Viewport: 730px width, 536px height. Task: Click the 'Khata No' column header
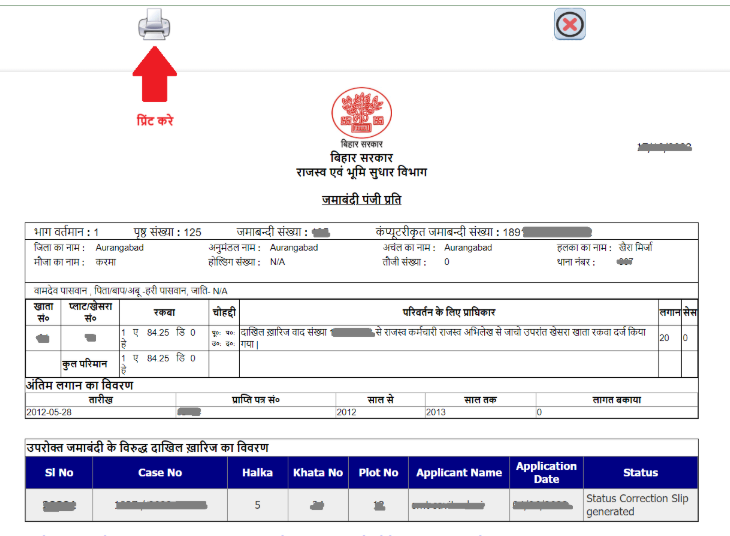pyautogui.click(x=318, y=472)
